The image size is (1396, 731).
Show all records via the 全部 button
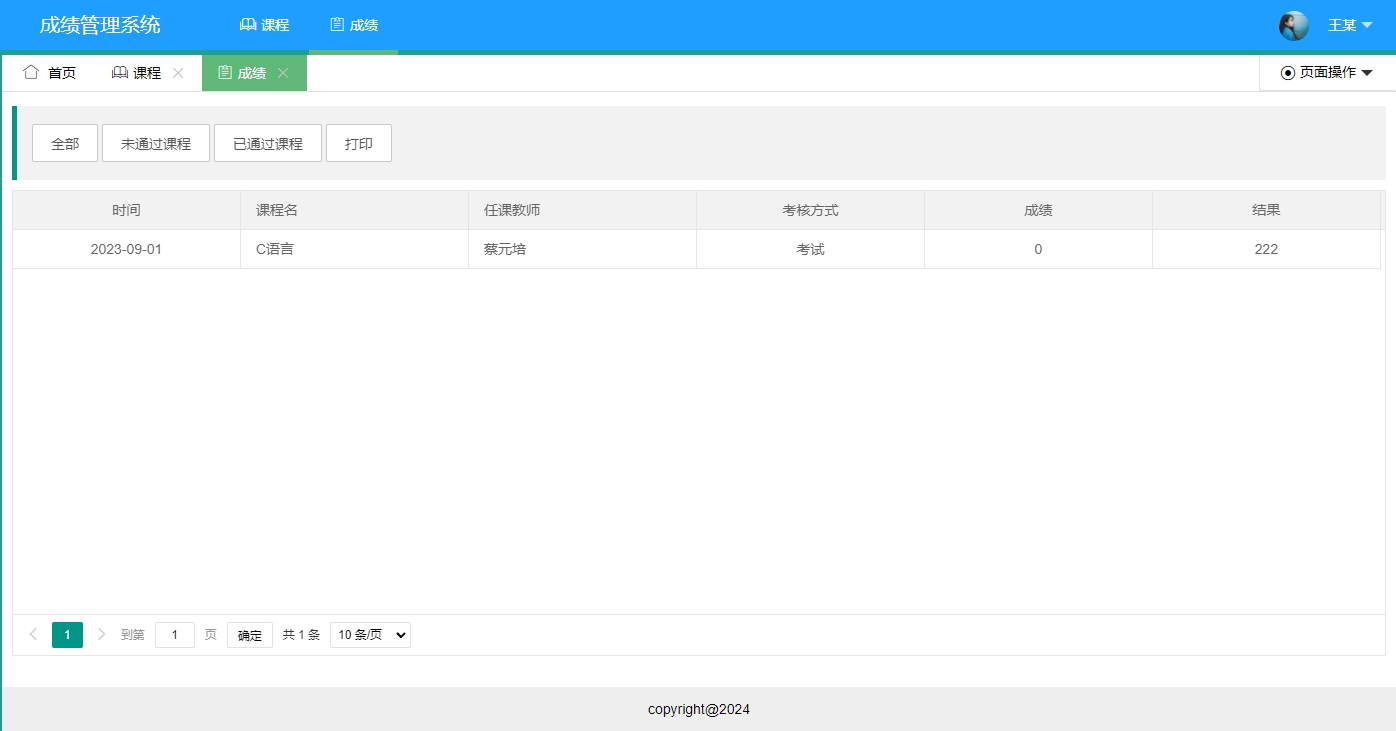coord(64,143)
